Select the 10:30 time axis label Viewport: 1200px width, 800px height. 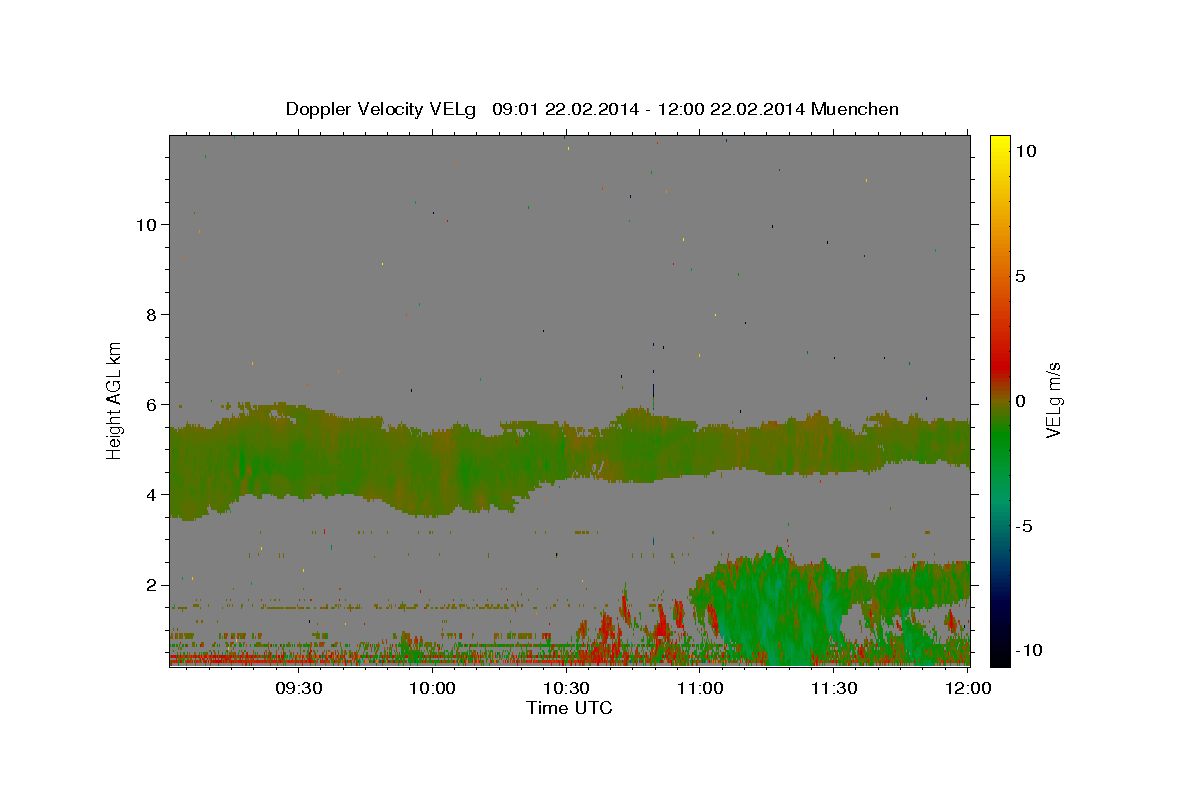tap(566, 689)
